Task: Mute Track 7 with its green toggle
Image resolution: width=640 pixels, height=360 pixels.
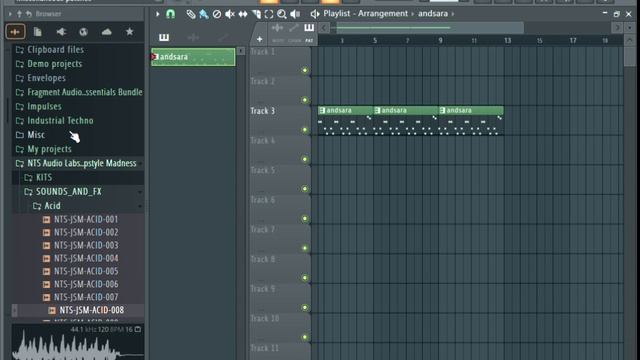Action: tap(305, 248)
